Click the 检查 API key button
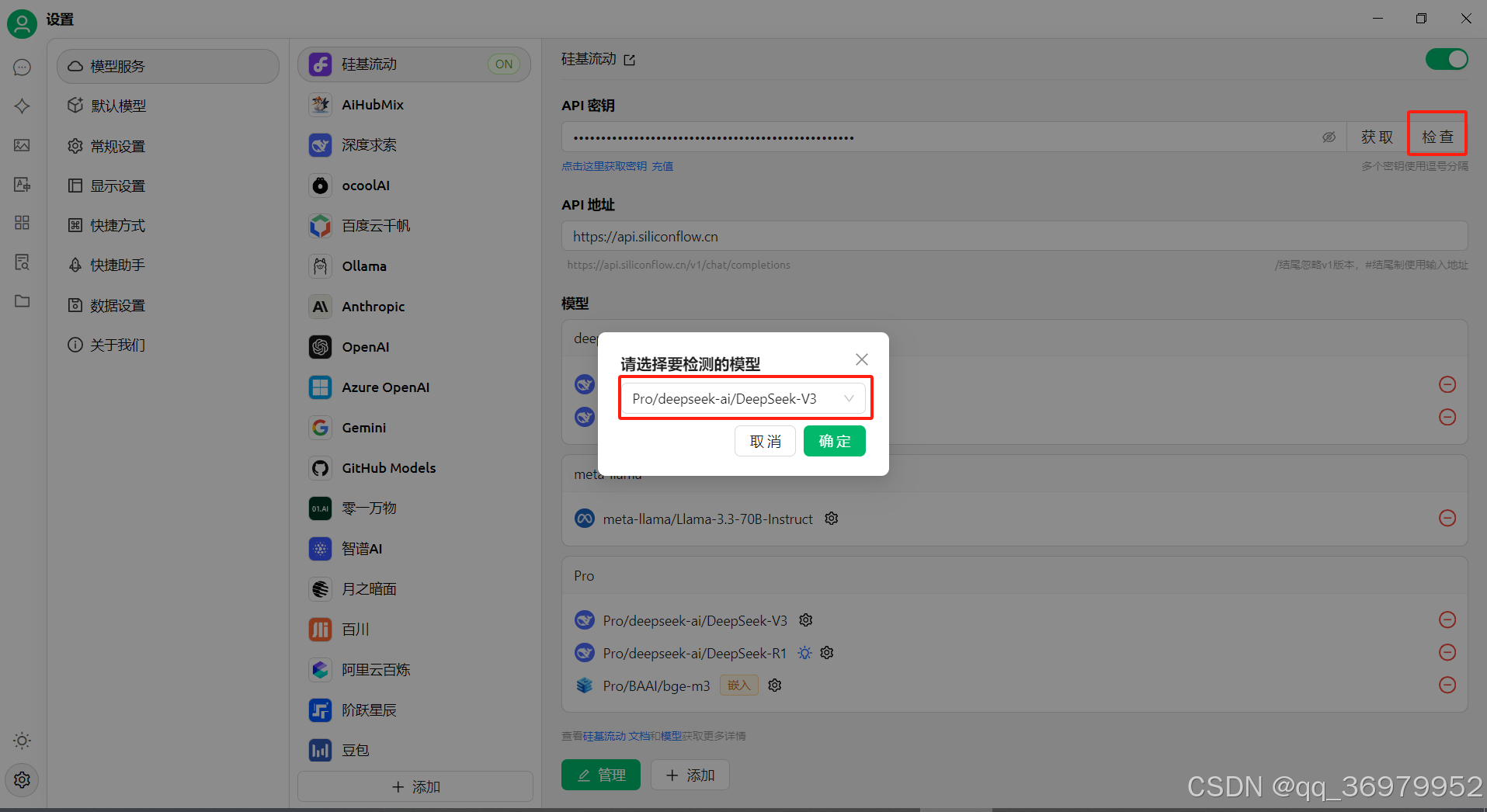The width and height of the screenshot is (1487, 812). [1437, 137]
